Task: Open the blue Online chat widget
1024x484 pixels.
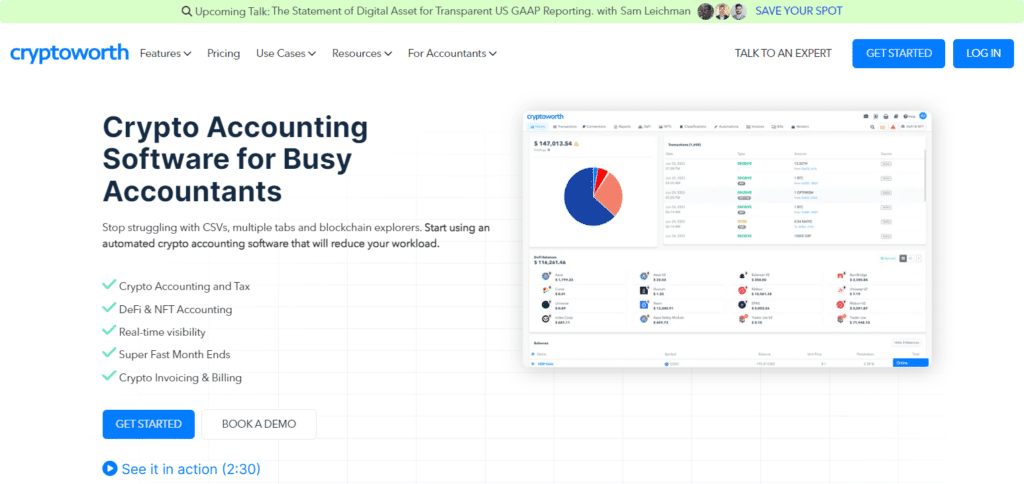Action: [x=910, y=363]
